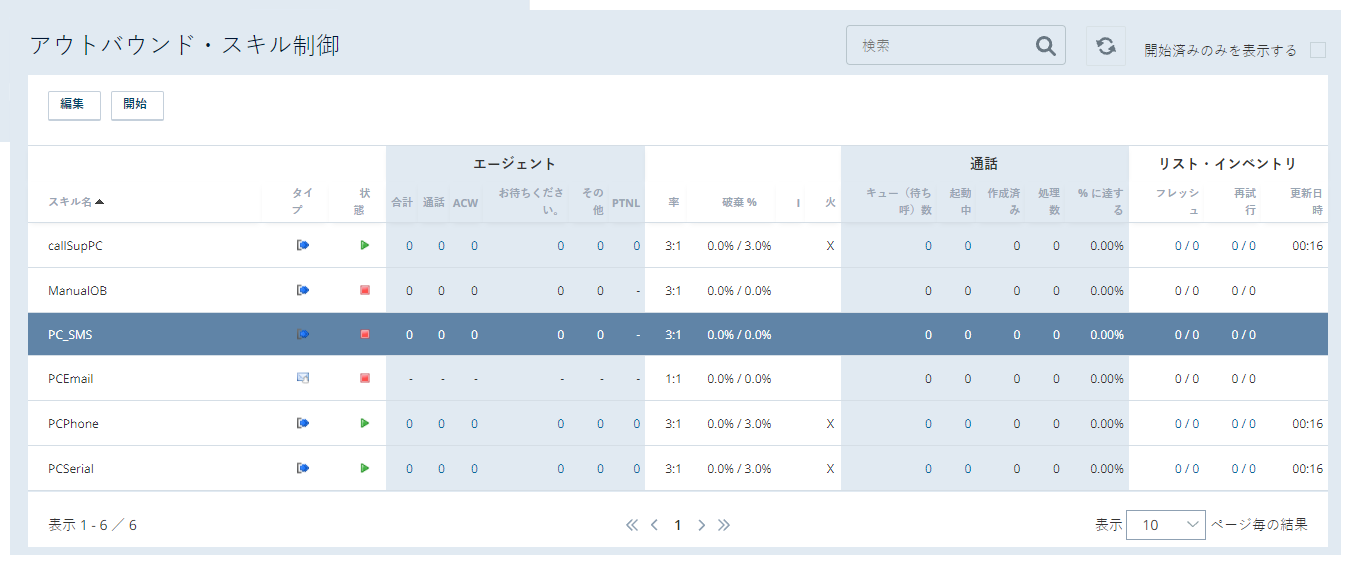Click the refresh icon button
Viewport: 1353px width, 567px height.
[x=1106, y=46]
